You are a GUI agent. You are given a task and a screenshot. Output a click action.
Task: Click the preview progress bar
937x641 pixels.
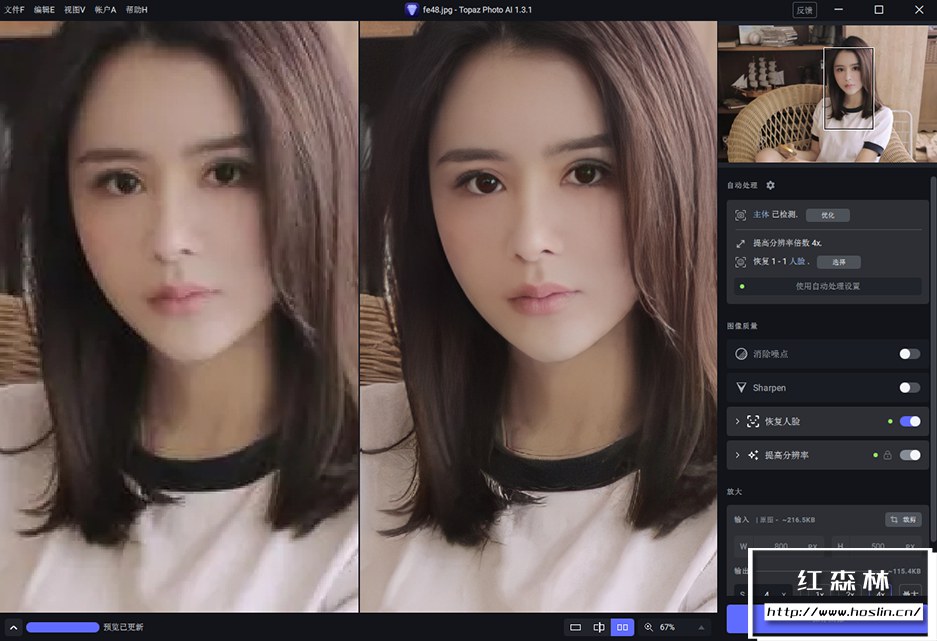pyautogui.click(x=63, y=627)
